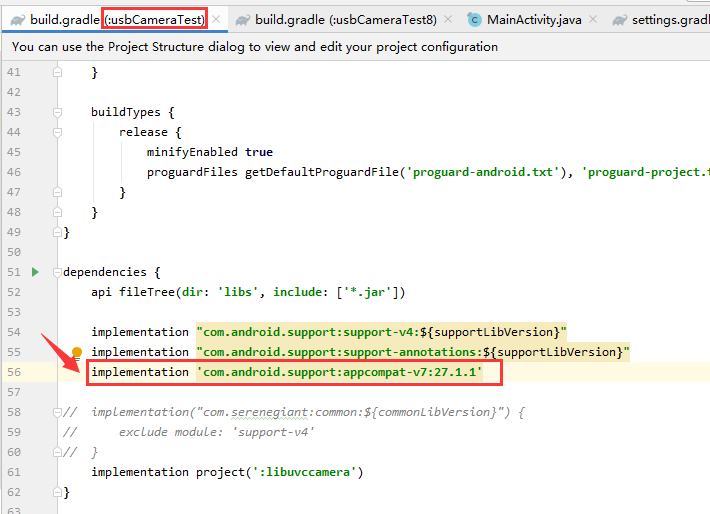Screen dimensions: 710x514
Task: Run dependencies block with green gutter arrow
Action: coord(35,272)
